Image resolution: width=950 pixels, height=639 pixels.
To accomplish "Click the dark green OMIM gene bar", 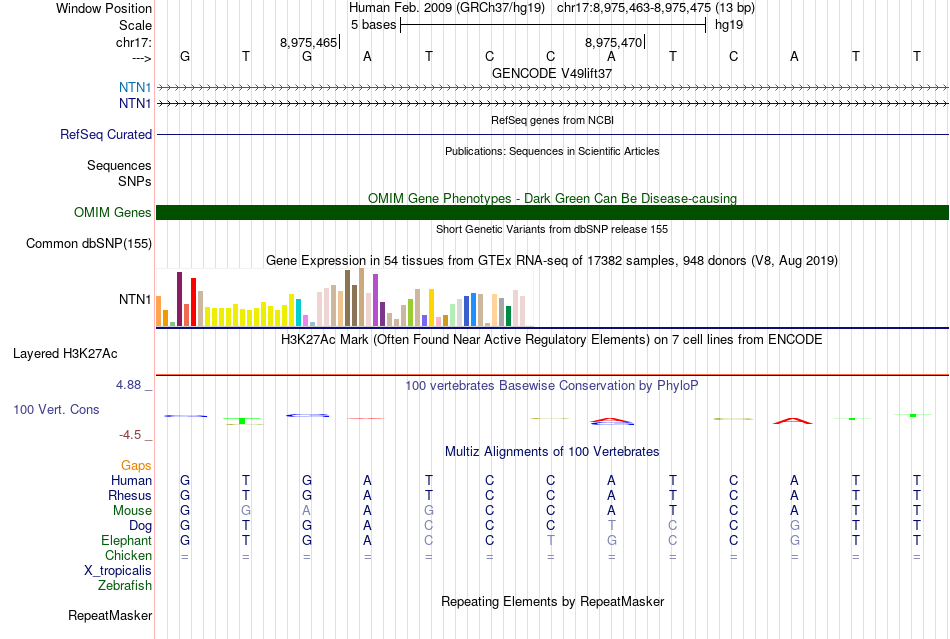I will click(552, 213).
